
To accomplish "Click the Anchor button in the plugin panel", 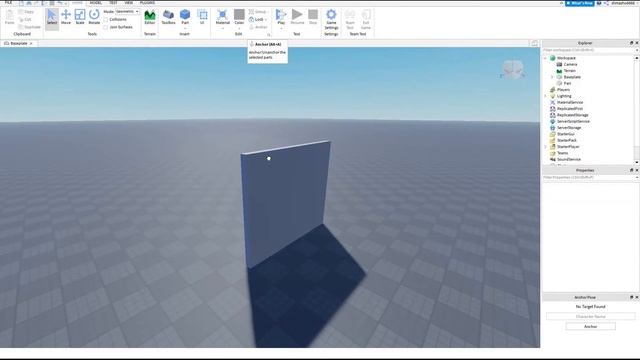I will 591,327.
